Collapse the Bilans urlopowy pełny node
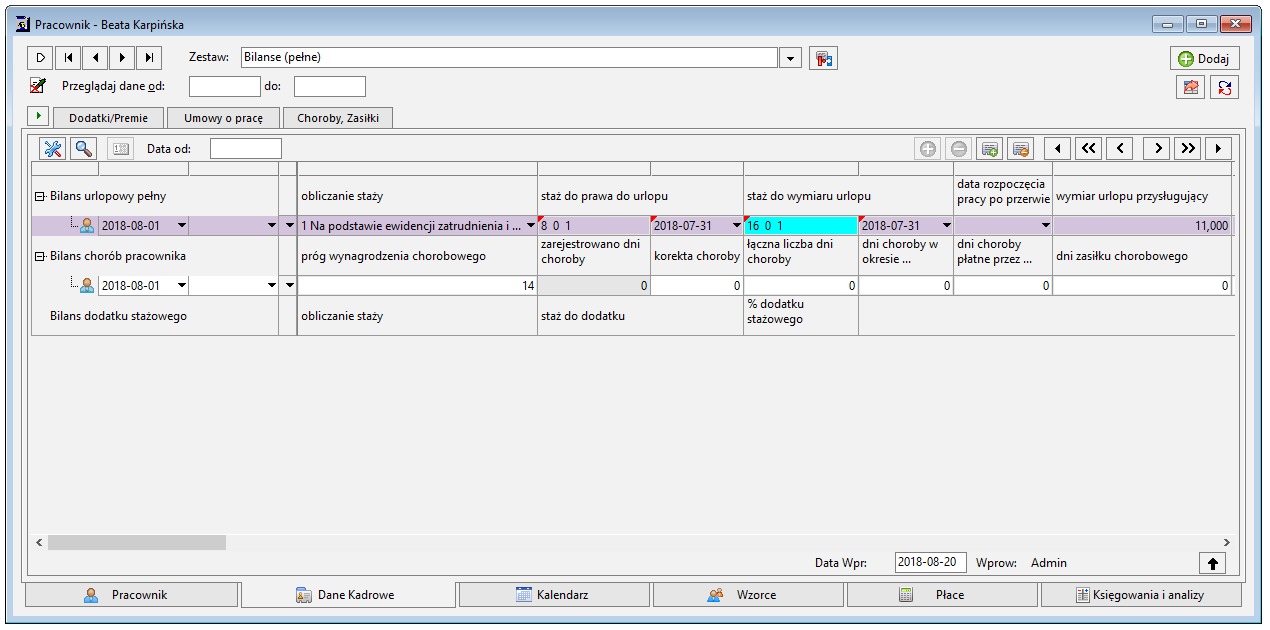This screenshot has width=1270, height=630. [x=39, y=197]
